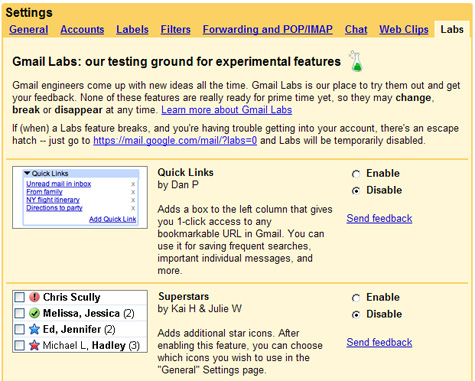Check the box beside Chris Scully
475x381 pixels.
click(20, 297)
